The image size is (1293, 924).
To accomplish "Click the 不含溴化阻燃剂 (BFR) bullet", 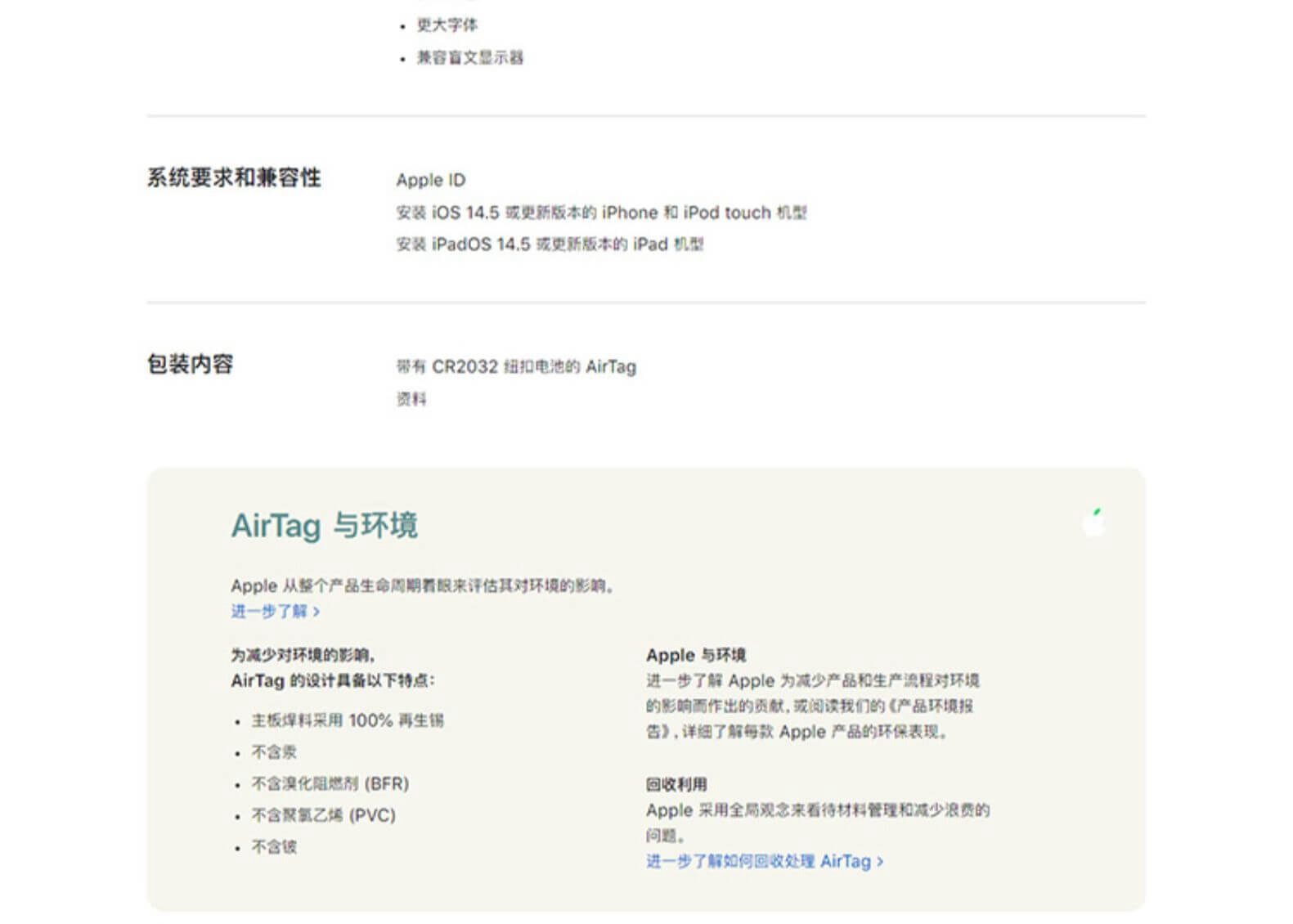I will [330, 783].
